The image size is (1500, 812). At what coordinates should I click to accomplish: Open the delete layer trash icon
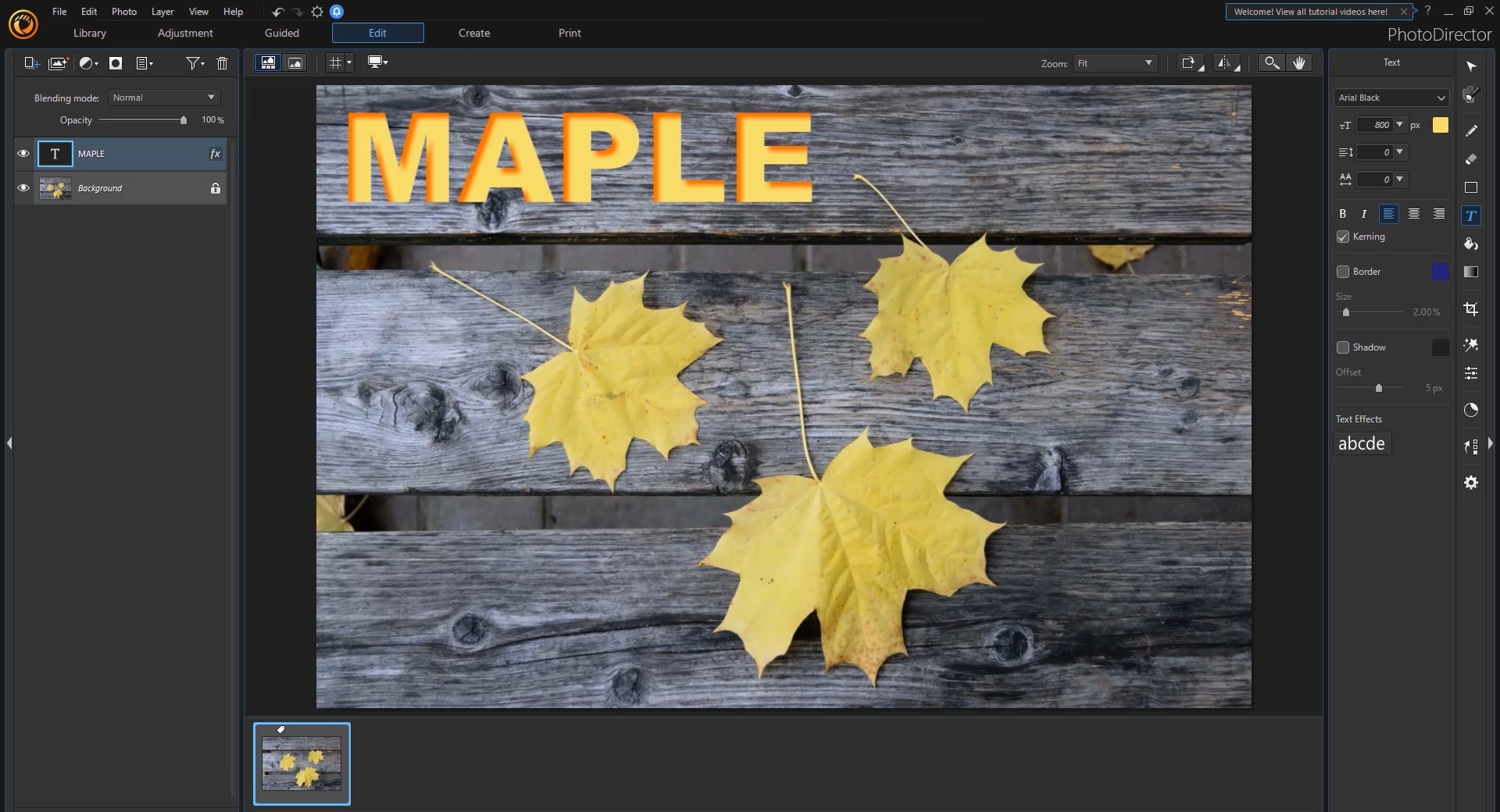[x=222, y=63]
